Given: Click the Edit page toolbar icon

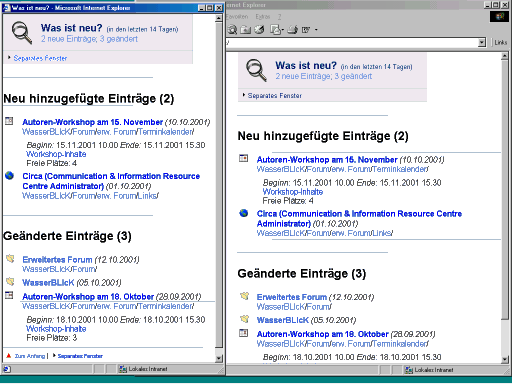Looking at the screenshot, I should [x=306, y=30].
